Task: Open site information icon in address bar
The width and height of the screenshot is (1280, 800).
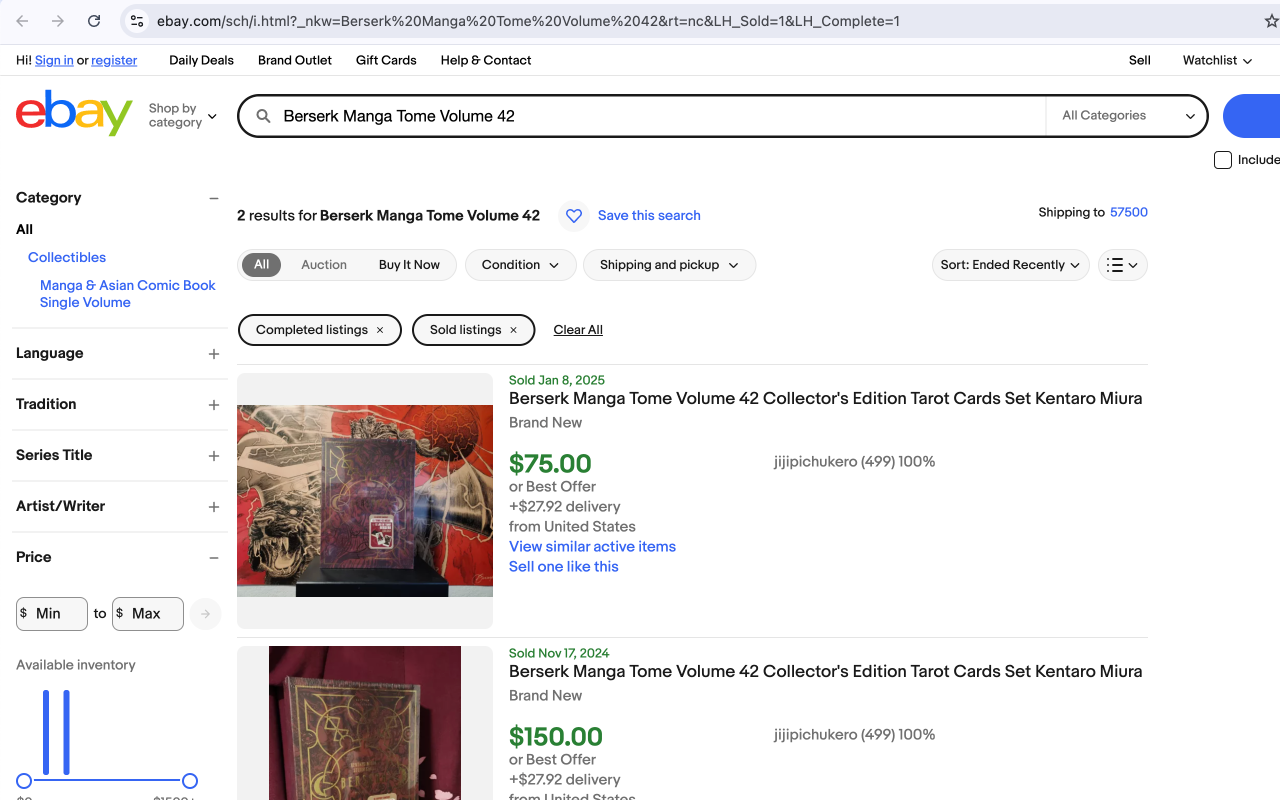Action: point(137,21)
